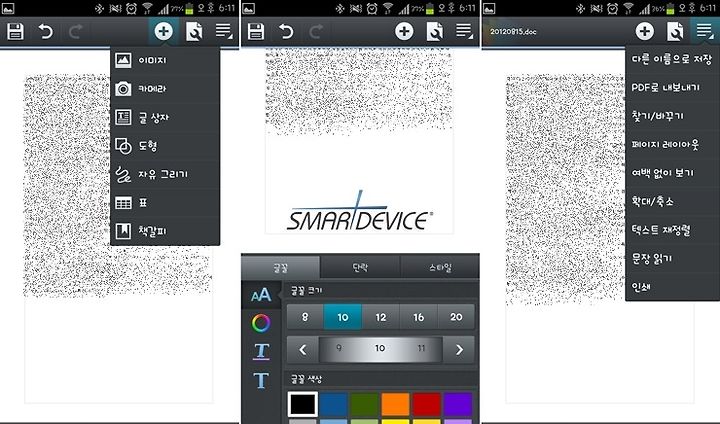Tap the save icon on the font-panel screen
The image size is (720, 424).
click(256, 32)
